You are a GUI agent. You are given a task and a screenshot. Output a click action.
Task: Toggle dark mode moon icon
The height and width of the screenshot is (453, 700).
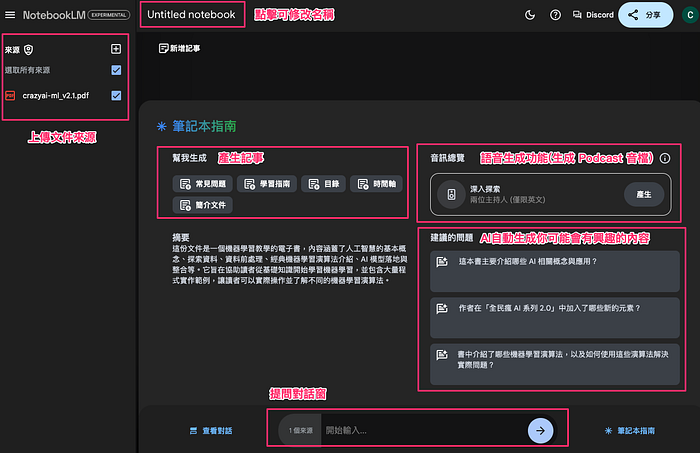530,15
